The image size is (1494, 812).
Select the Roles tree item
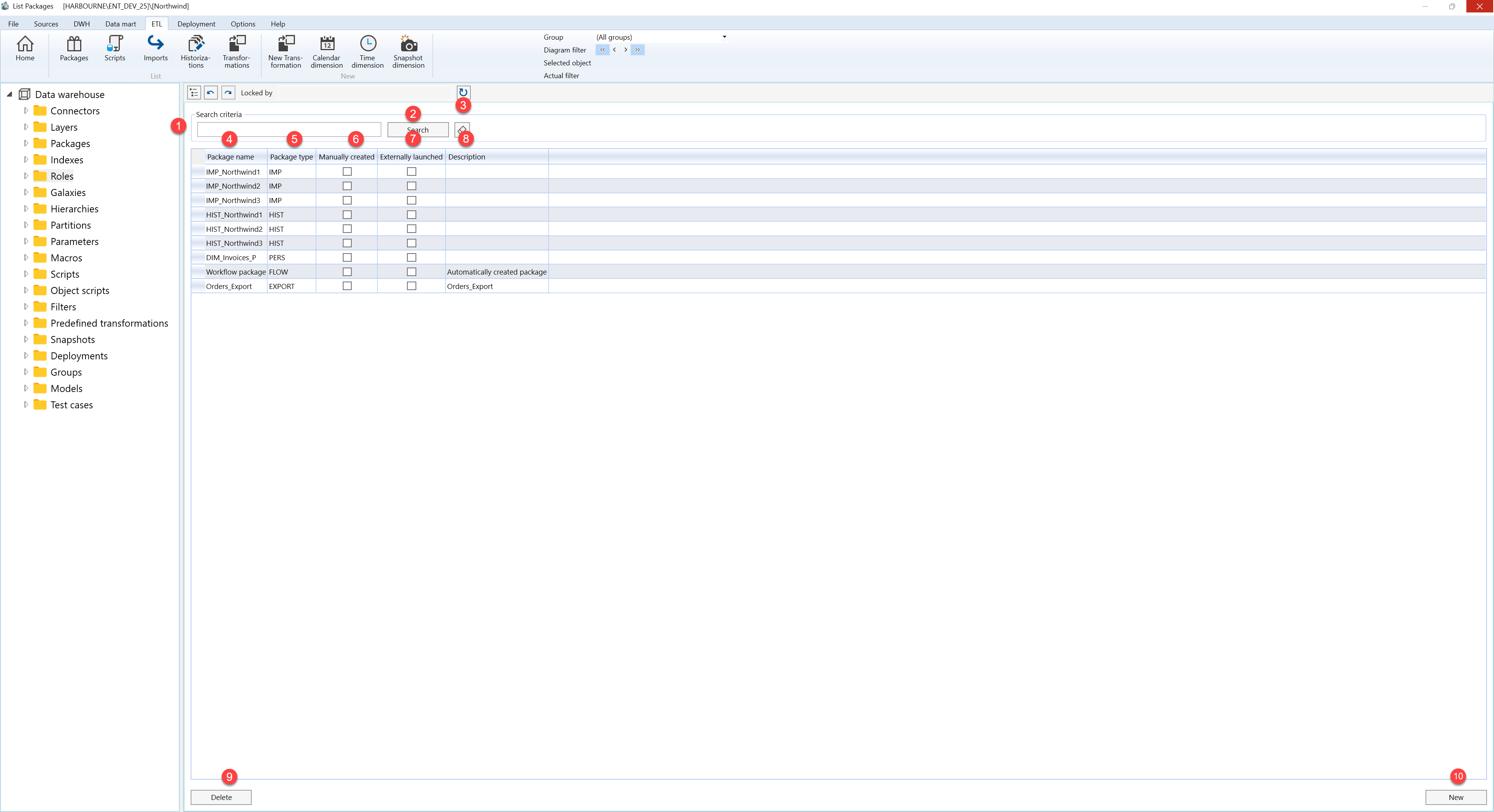(62, 176)
